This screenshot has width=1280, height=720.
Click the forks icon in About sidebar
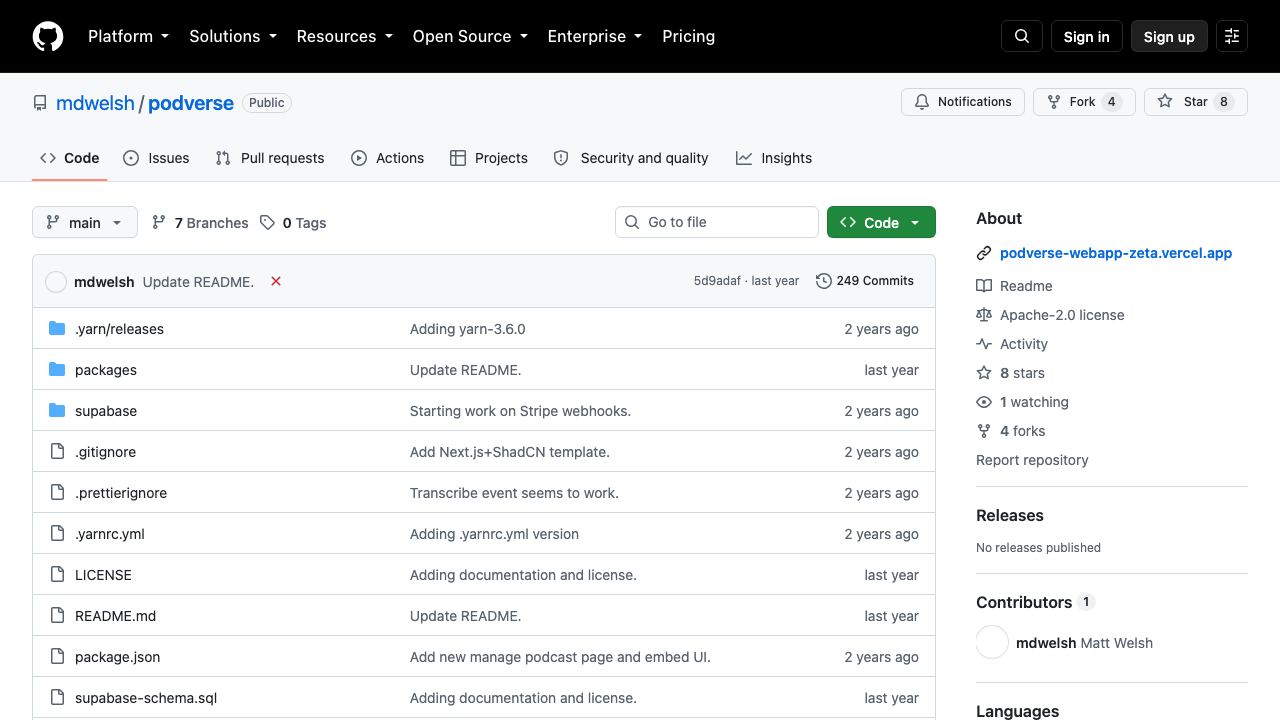[x=984, y=431]
